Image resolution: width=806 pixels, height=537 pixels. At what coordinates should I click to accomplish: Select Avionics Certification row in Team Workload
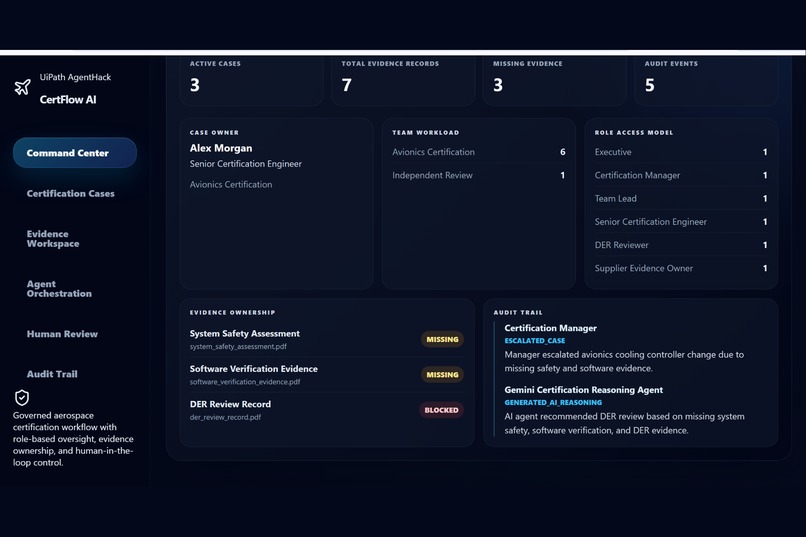coord(479,152)
